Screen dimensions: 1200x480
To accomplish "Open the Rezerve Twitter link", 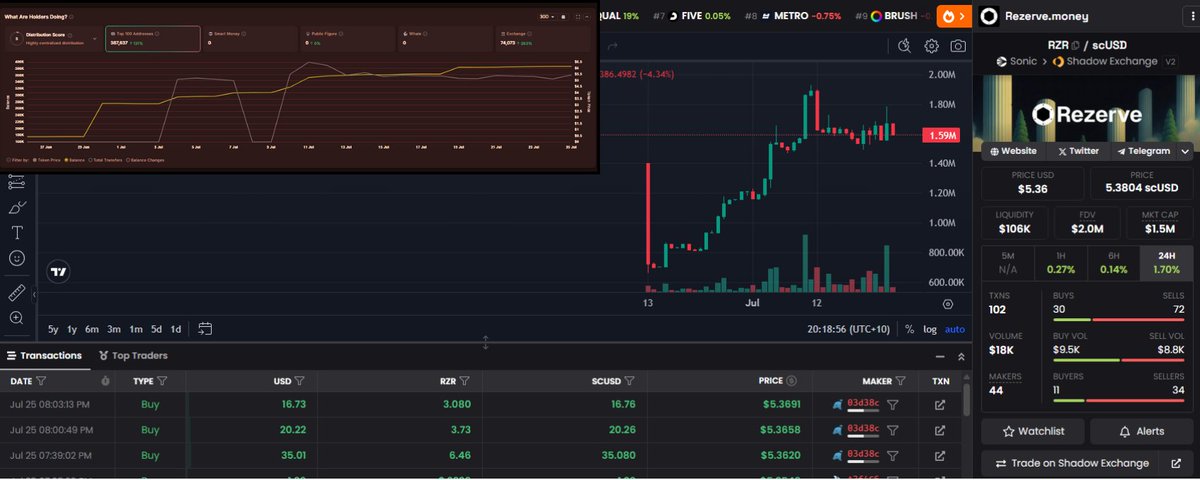I will point(1078,151).
